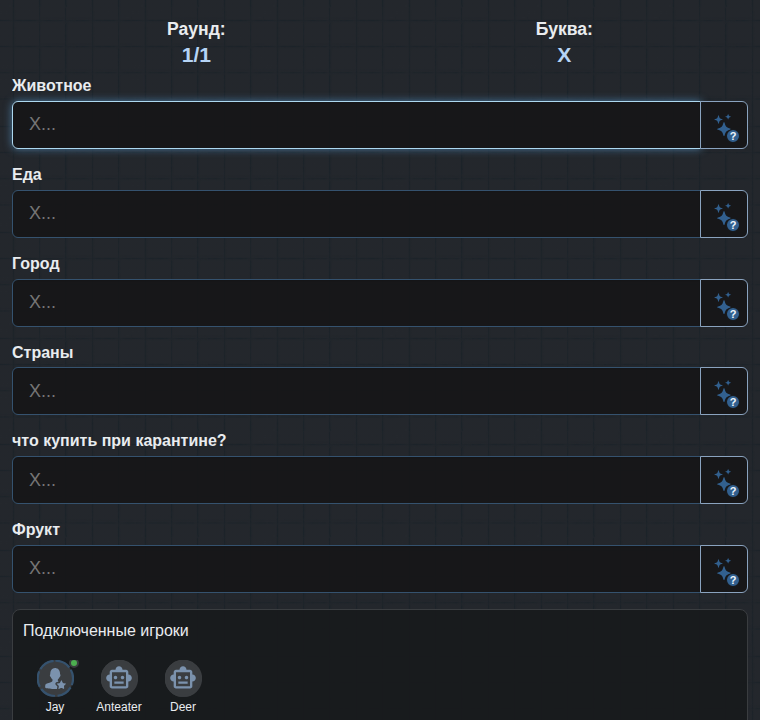
Task: Click the 'Страны' category label
Action: click(x=43, y=352)
